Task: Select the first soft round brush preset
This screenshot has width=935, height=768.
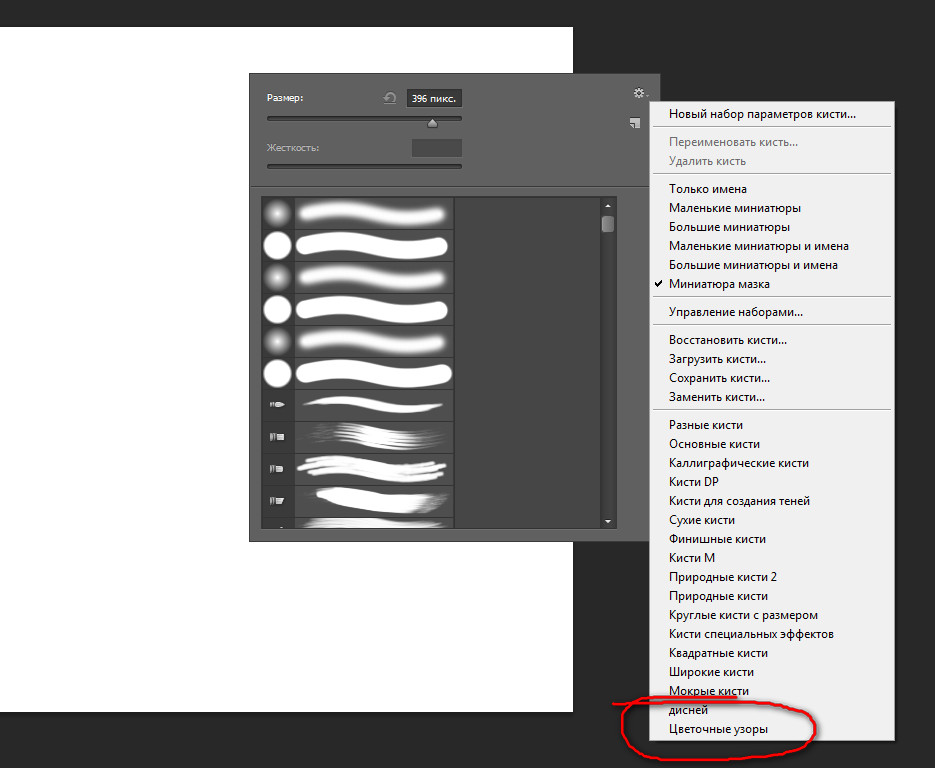Action: click(x=357, y=213)
